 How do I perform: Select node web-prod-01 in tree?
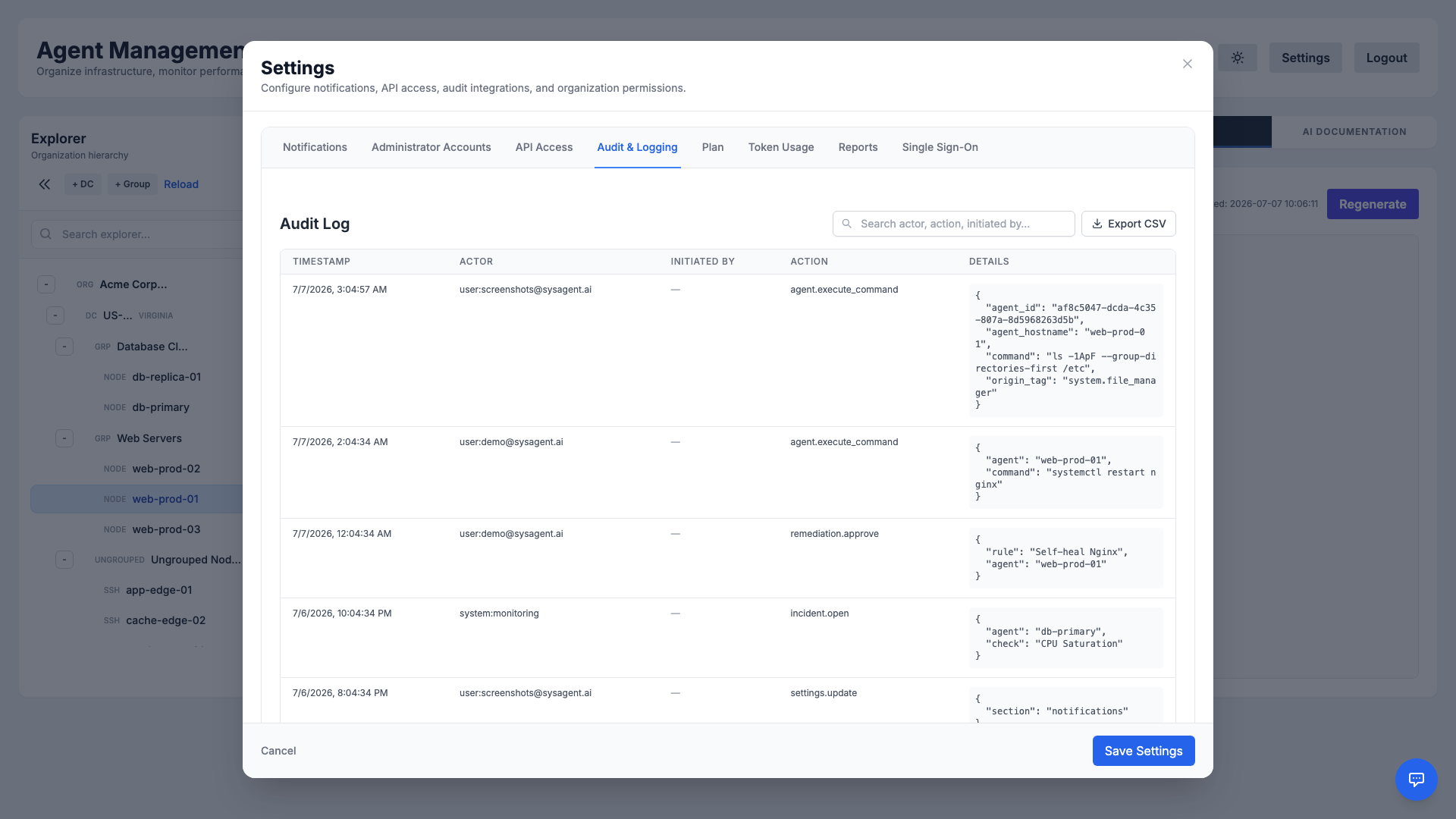(x=165, y=499)
